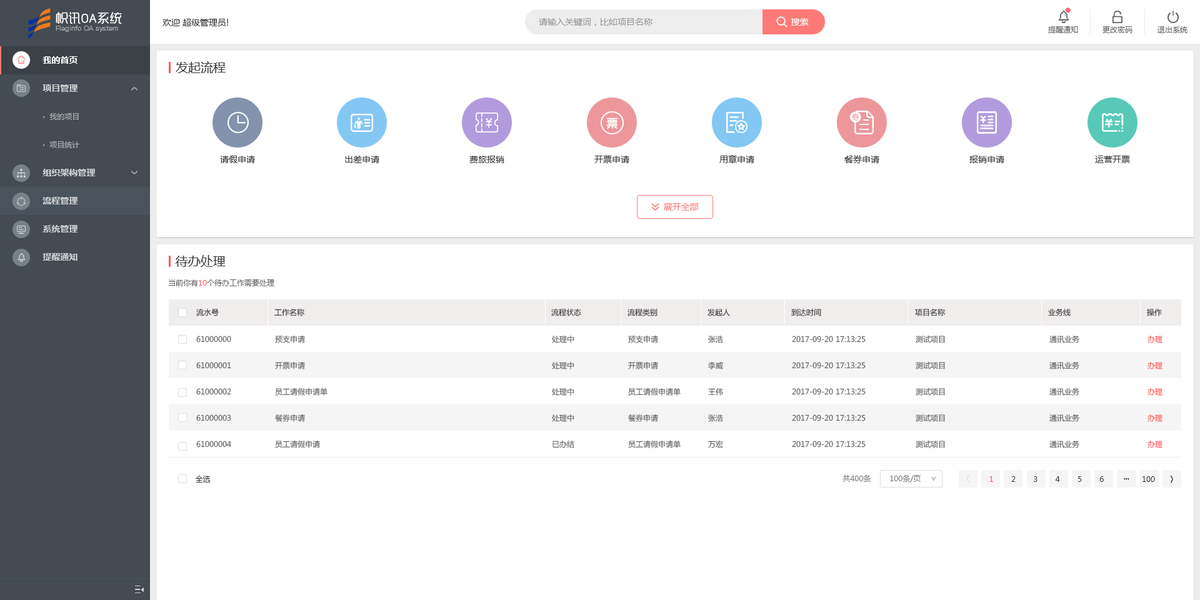Focus the keyword search input field
This screenshot has width=1200, height=600.
pyautogui.click(x=644, y=22)
